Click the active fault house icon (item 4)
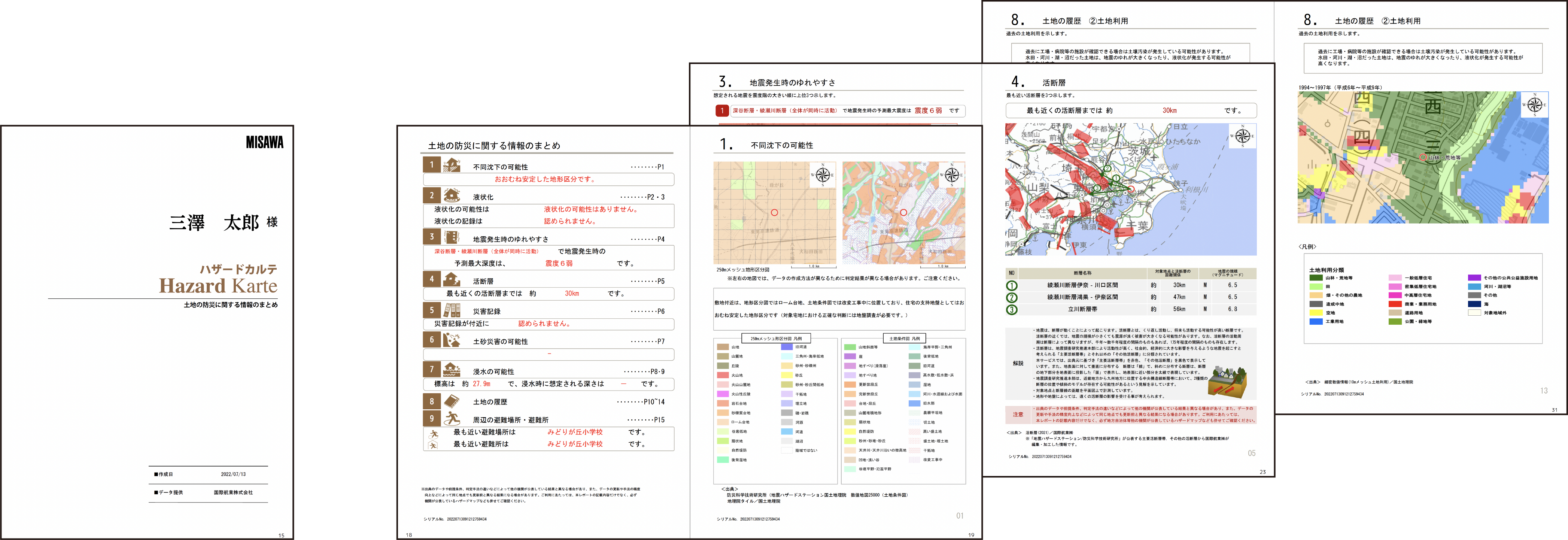This screenshot has height=540, width=1568. pos(452,279)
